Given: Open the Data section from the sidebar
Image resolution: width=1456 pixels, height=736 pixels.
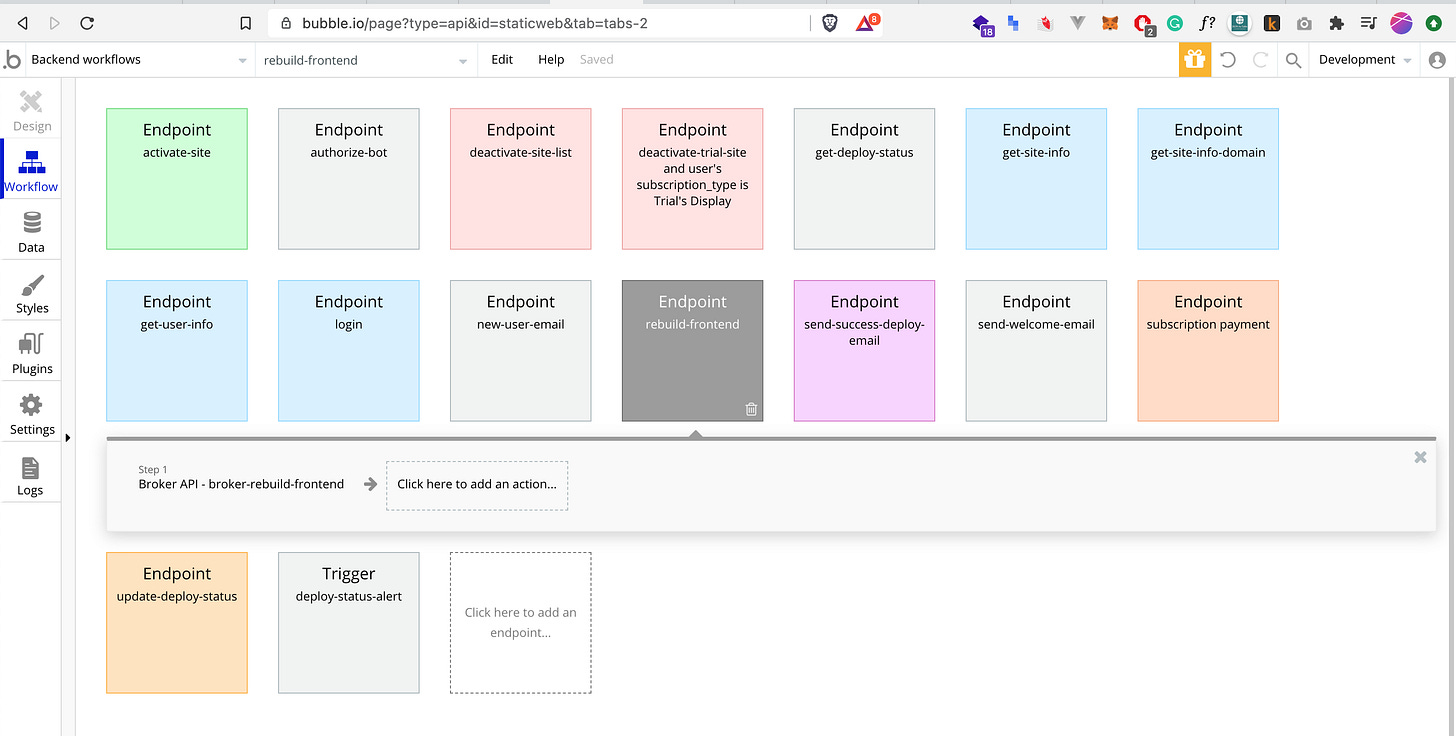Looking at the screenshot, I should point(31,229).
